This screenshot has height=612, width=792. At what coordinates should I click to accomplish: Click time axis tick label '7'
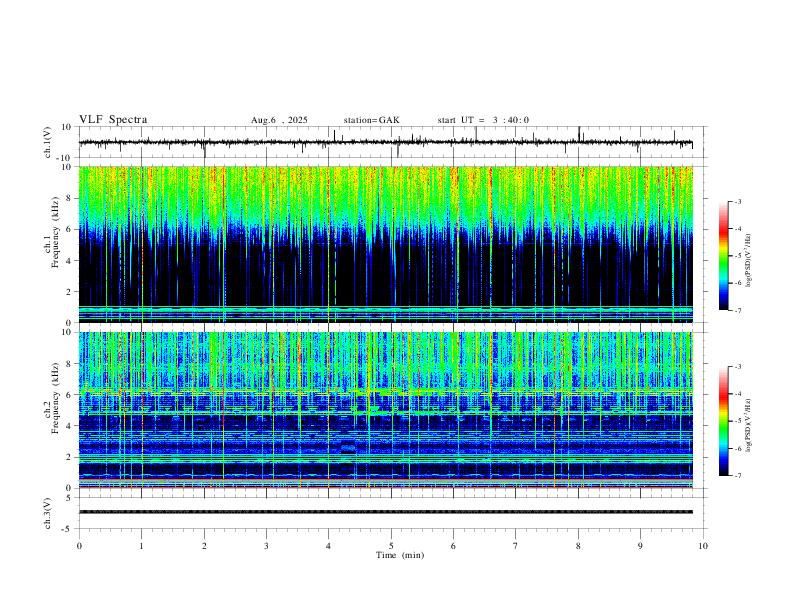click(516, 546)
